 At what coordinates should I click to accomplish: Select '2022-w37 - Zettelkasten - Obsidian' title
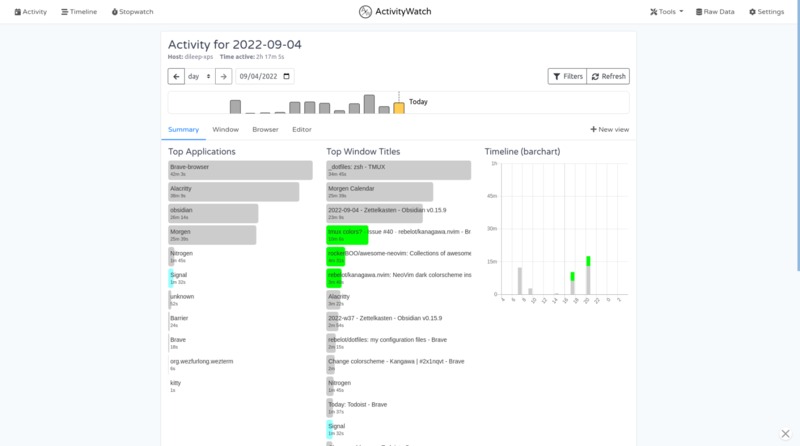pyautogui.click(x=385, y=321)
